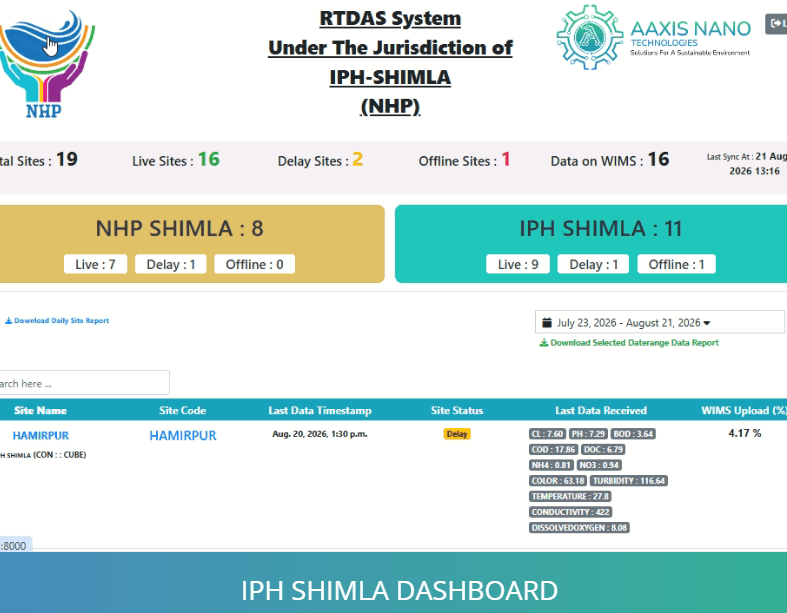Select Offline : 1 under IPH SHIMLA

pos(677,264)
